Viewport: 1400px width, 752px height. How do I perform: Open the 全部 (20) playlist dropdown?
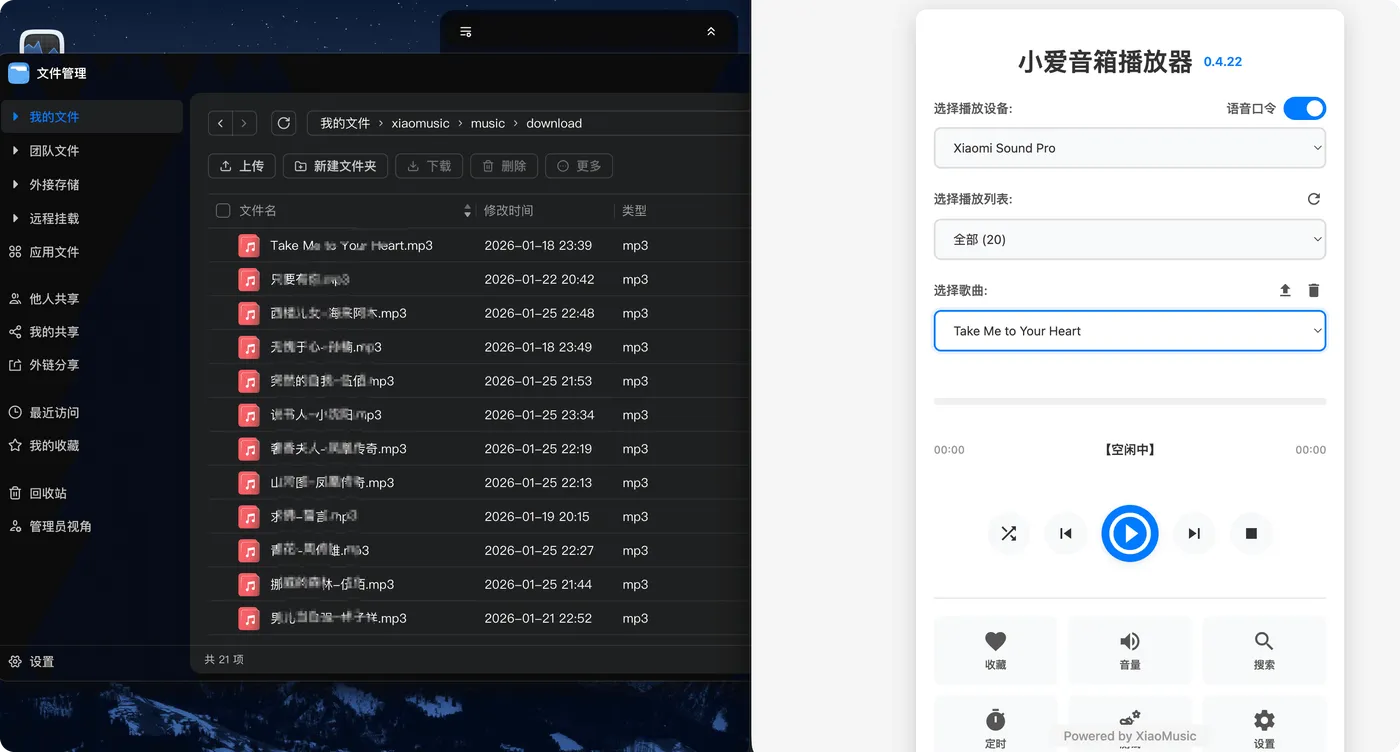tap(1130, 239)
